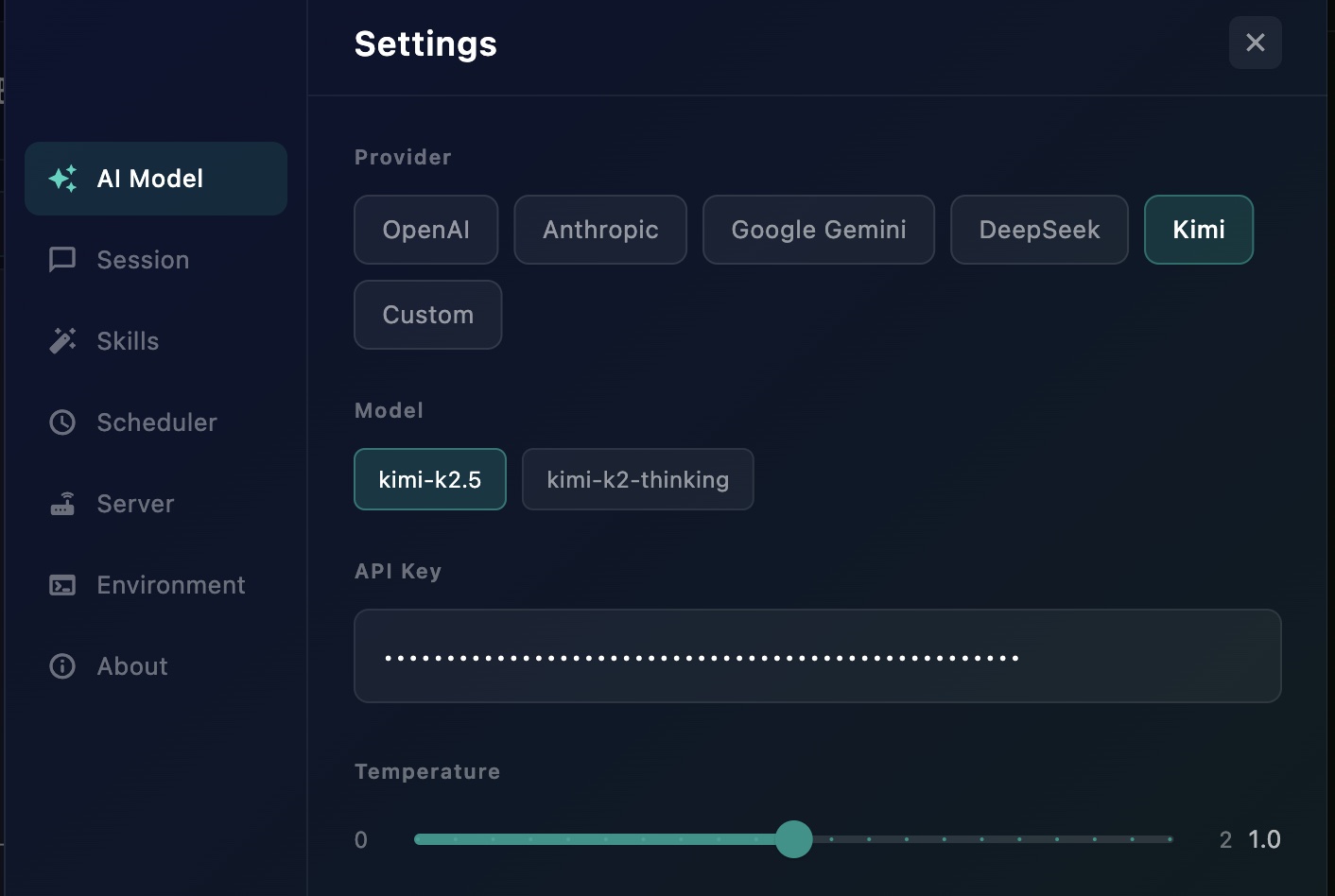
Task: Click the chat bubble Session icon
Action: [62, 260]
